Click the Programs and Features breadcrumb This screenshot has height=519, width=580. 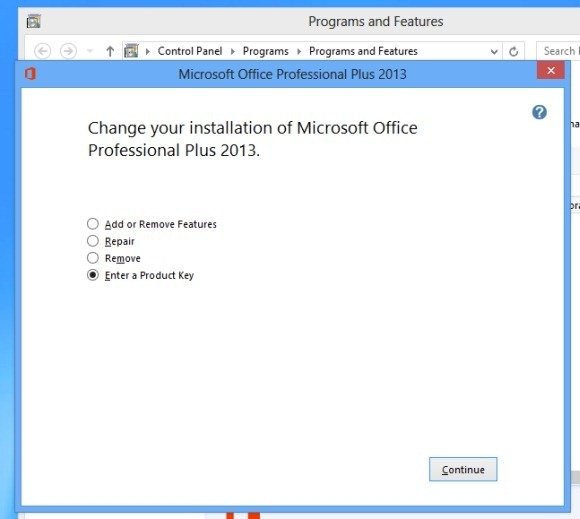pyautogui.click(x=363, y=51)
